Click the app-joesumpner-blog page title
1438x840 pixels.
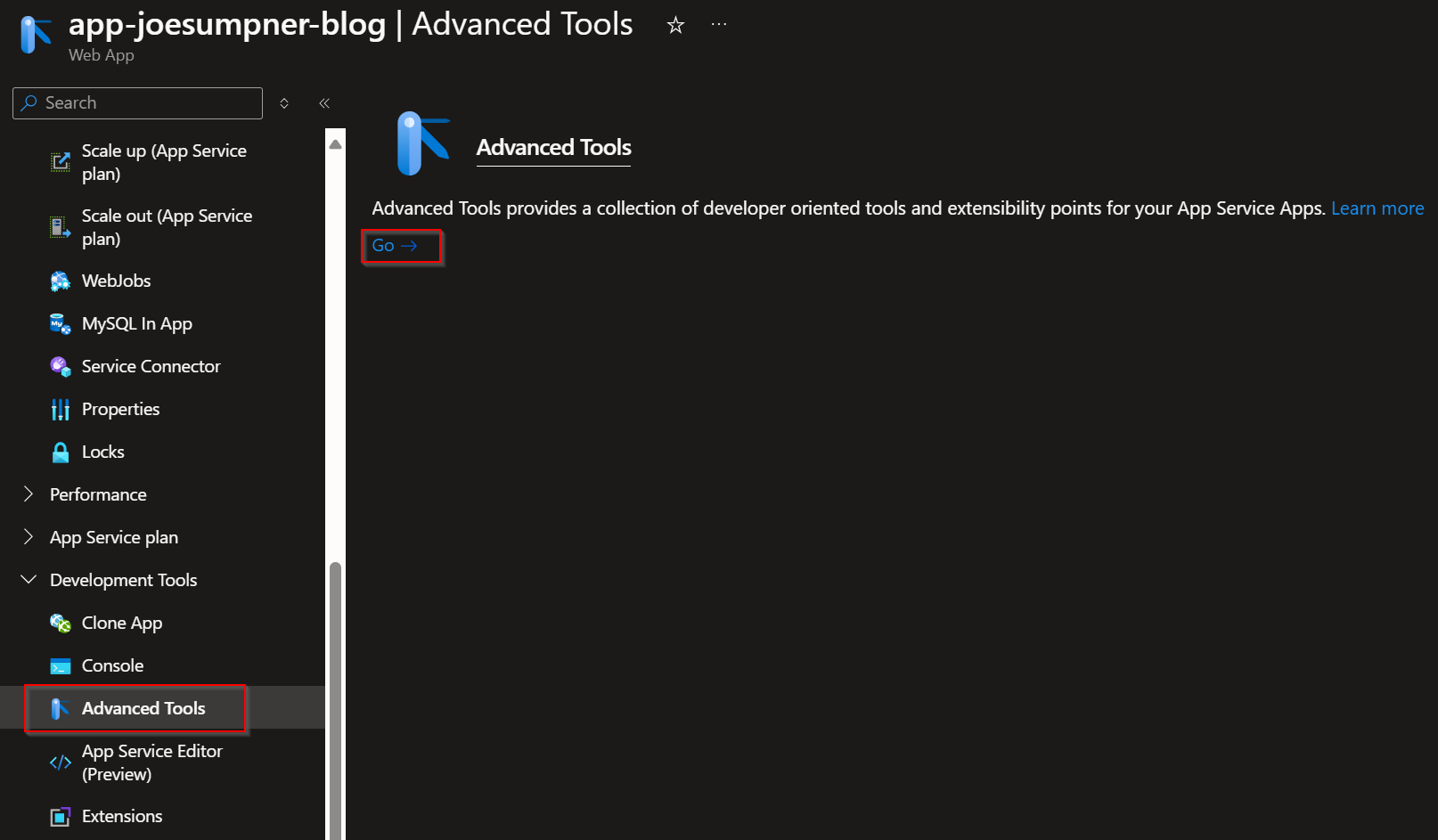(x=227, y=24)
